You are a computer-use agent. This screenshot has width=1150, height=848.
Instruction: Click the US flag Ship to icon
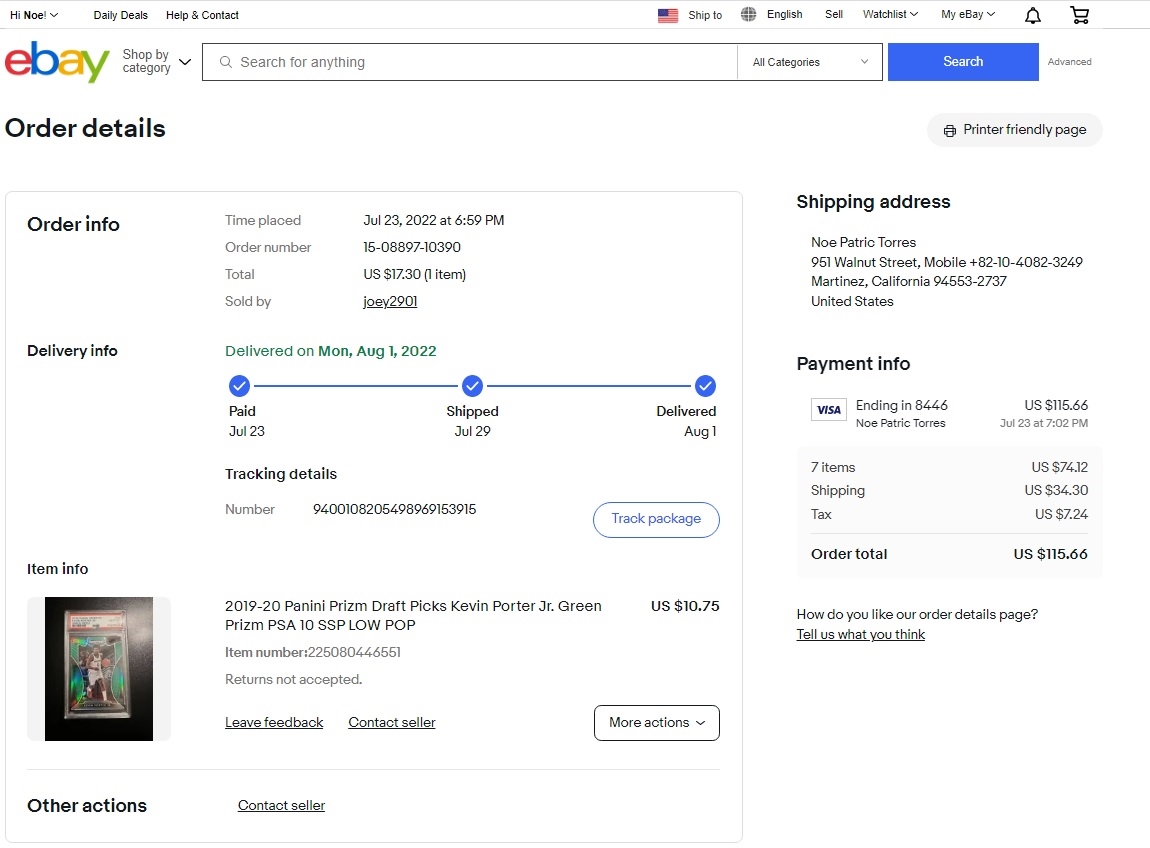(x=668, y=15)
